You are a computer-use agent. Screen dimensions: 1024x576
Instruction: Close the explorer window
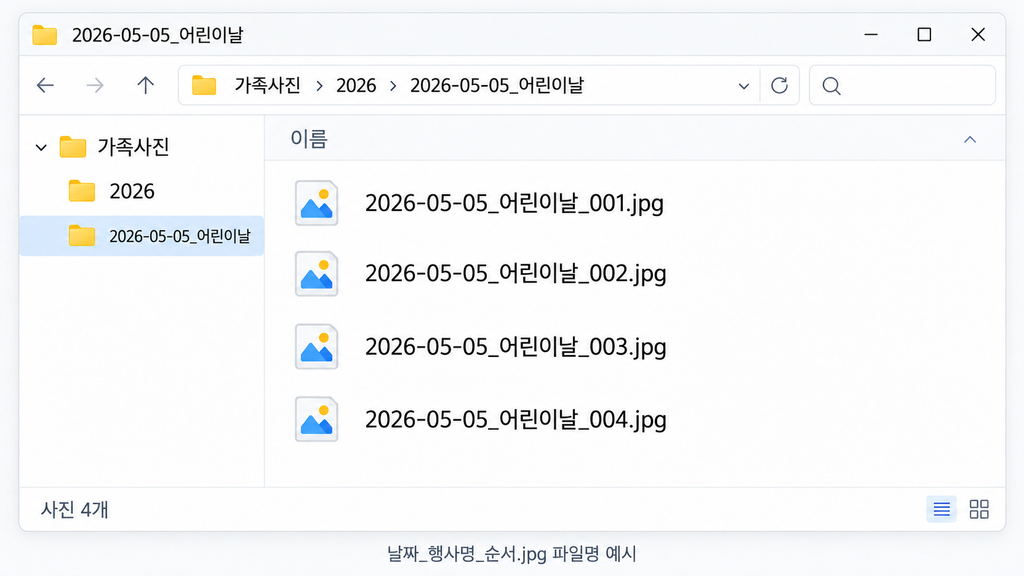978,35
